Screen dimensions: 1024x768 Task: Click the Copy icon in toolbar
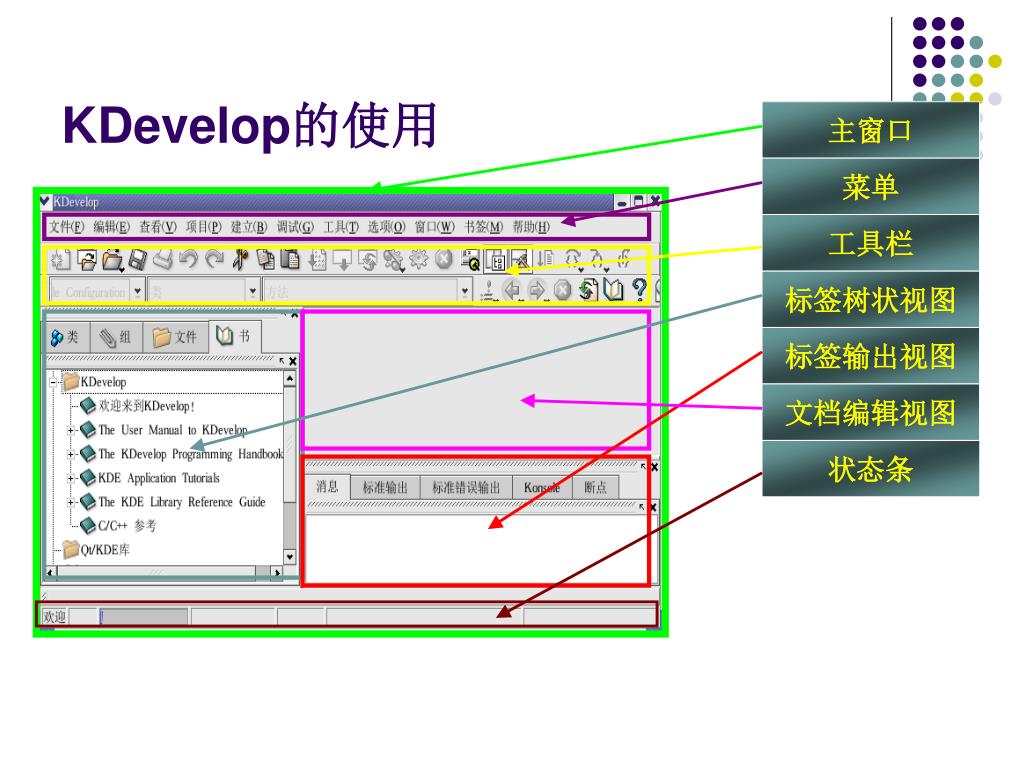click(x=265, y=260)
